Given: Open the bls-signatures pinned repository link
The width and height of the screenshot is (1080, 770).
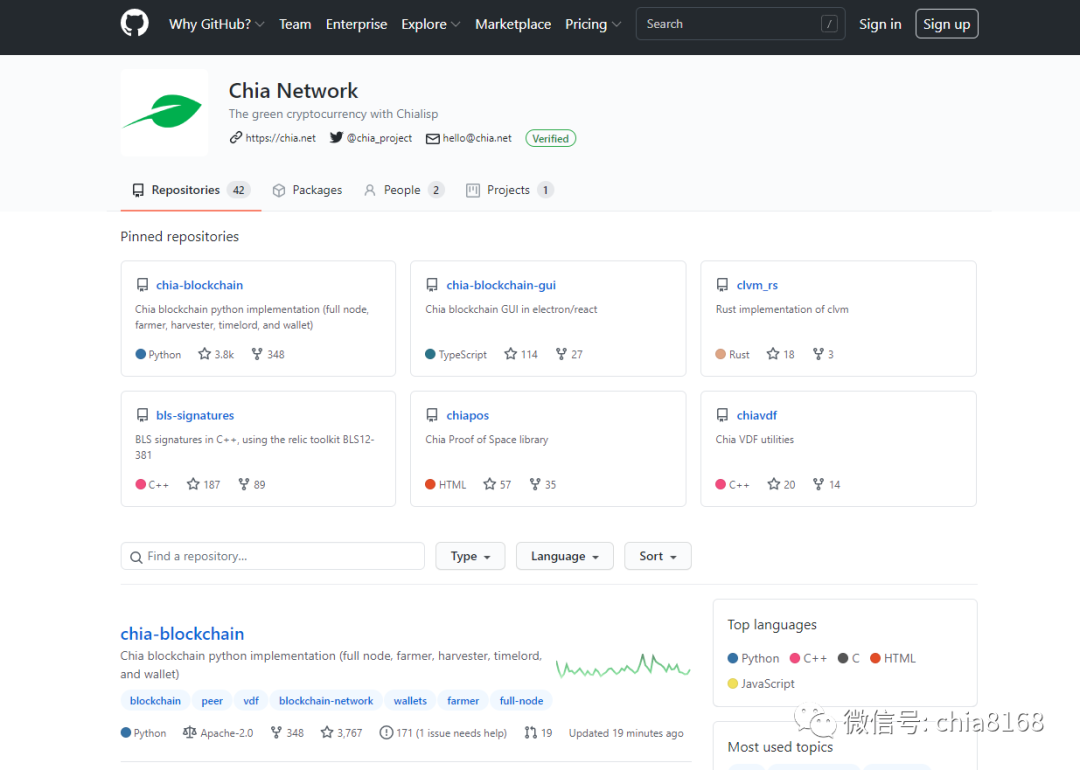Looking at the screenshot, I should 195,415.
